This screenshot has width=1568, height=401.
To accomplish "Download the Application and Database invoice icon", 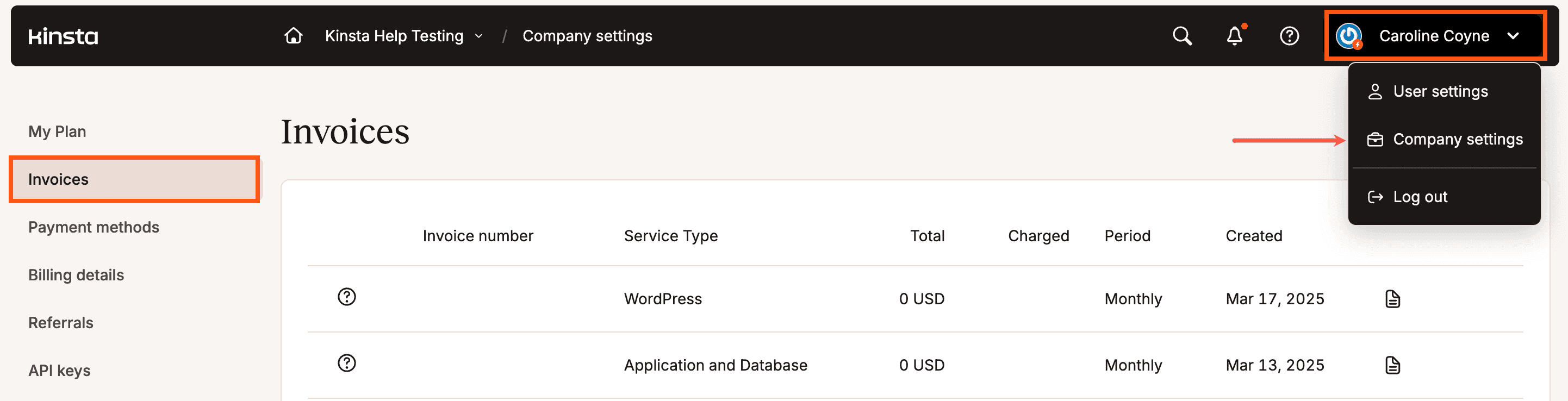I will (1393, 365).
